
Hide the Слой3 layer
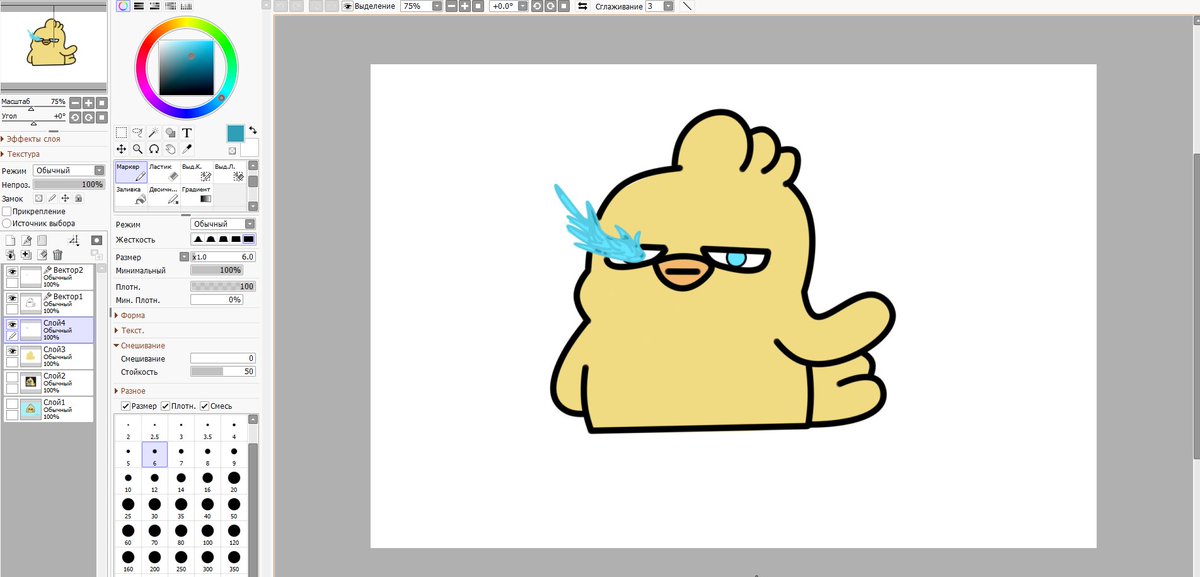(x=12, y=351)
